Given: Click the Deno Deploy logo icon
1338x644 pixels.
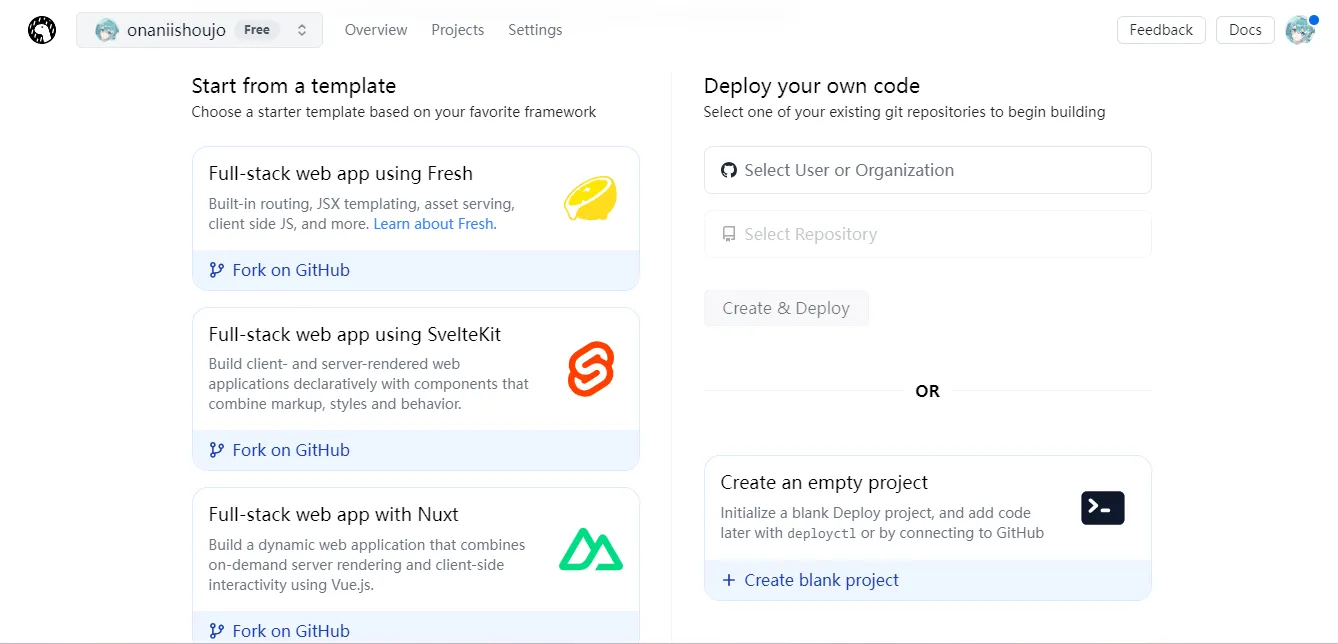Looking at the screenshot, I should click(42, 30).
